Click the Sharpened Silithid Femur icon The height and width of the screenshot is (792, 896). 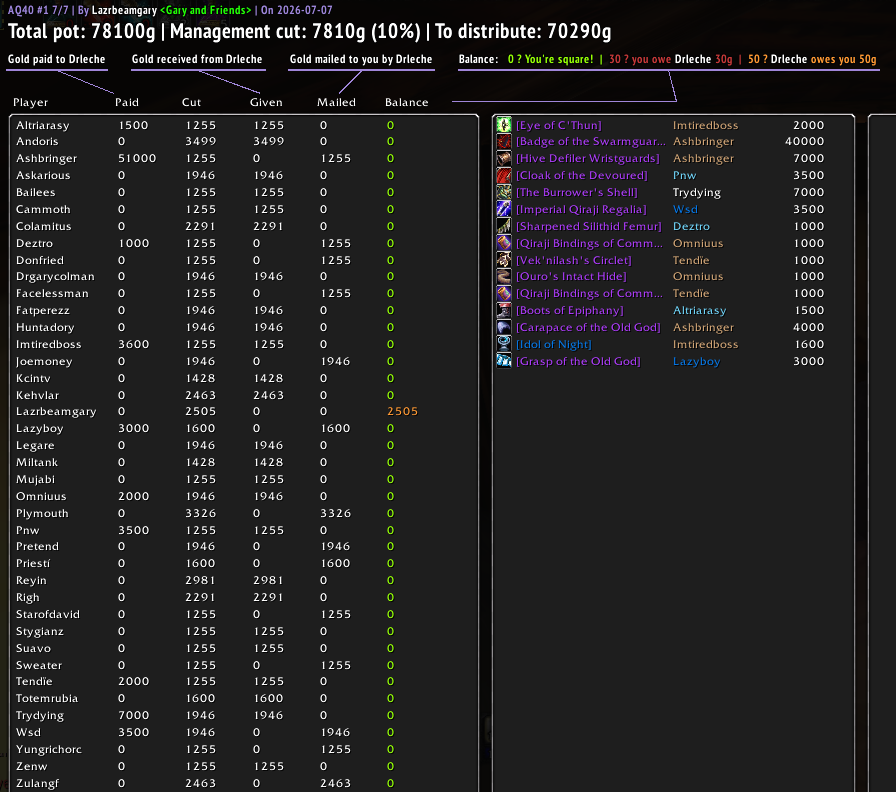click(503, 226)
